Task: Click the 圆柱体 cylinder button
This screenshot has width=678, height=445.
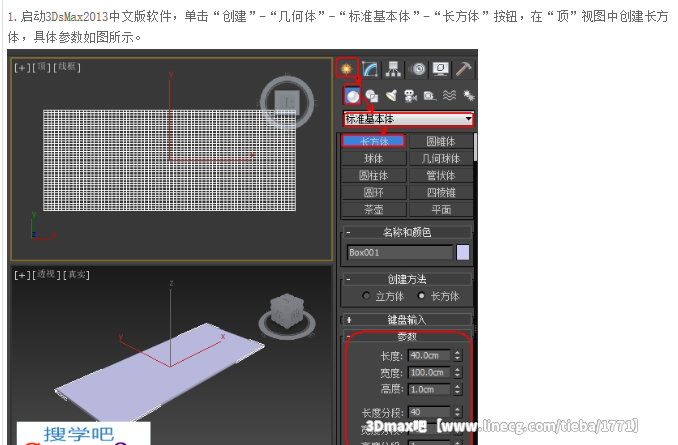Action: point(374,175)
